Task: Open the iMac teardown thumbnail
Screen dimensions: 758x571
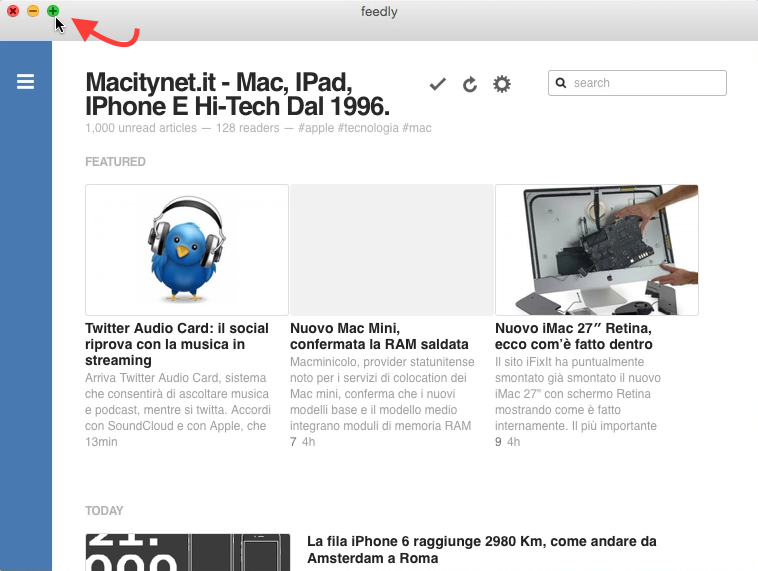Action: (597, 250)
